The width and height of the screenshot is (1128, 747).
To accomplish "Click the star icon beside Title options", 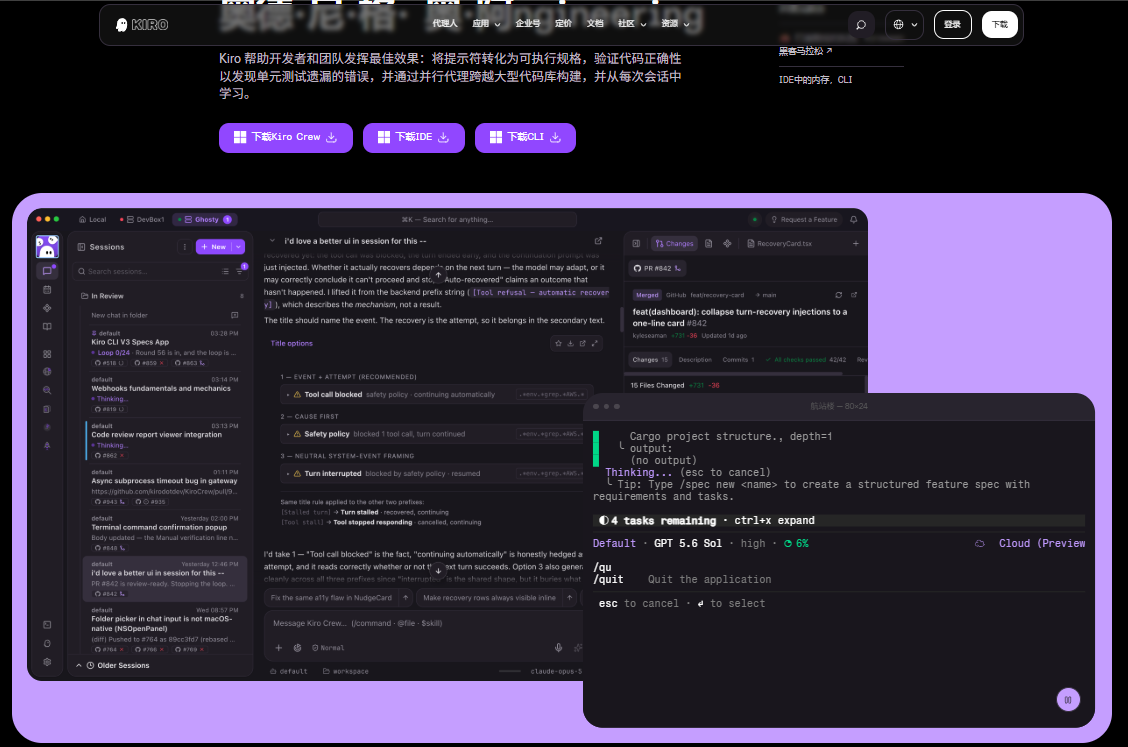I will point(558,343).
